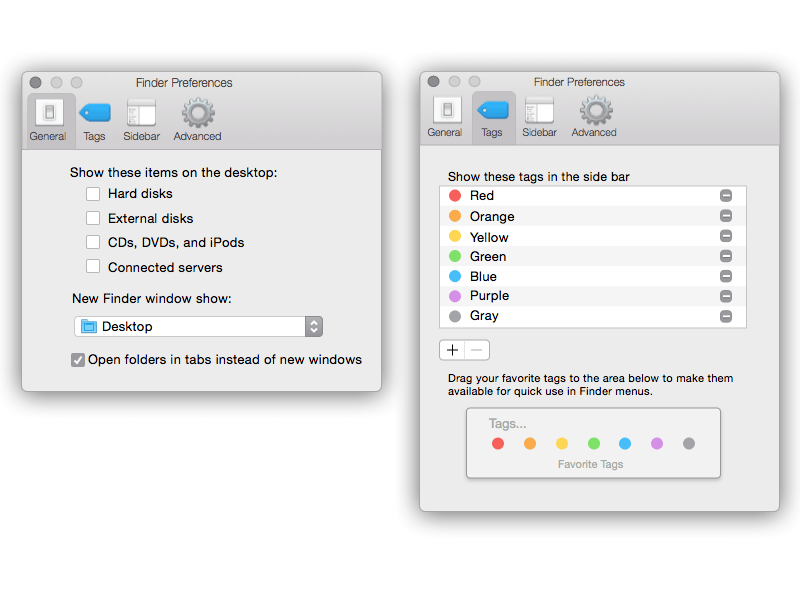Remove selected tag with minus button
This screenshot has width=800, height=600.
click(x=477, y=350)
